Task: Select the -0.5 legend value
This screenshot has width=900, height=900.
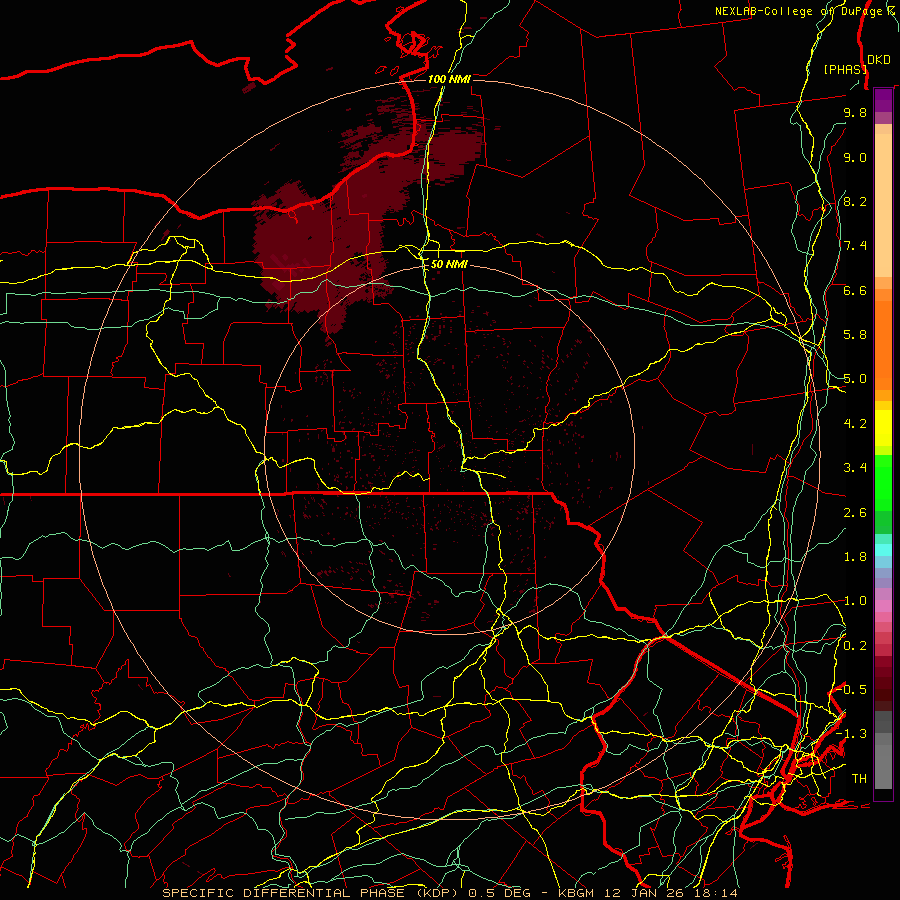Action: pyautogui.click(x=852, y=690)
